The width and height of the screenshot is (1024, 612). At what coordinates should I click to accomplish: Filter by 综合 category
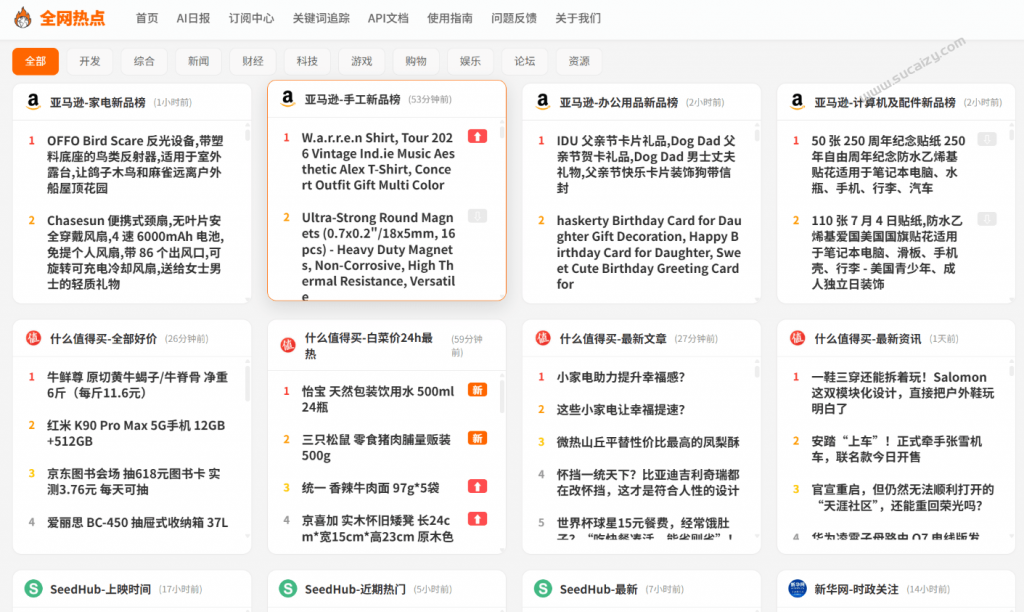tap(144, 61)
